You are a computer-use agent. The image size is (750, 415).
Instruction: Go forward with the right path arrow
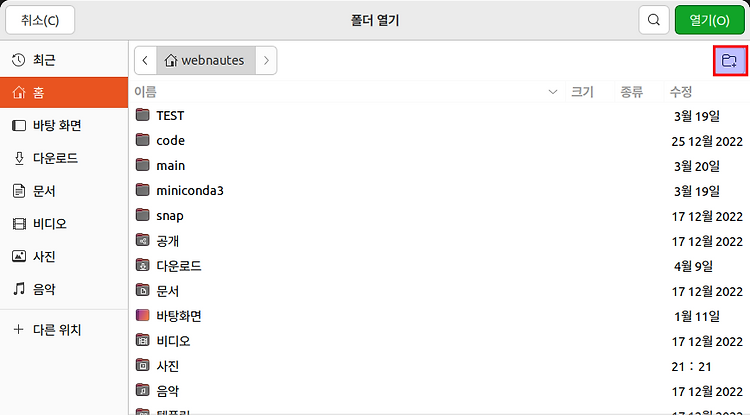tap(266, 60)
